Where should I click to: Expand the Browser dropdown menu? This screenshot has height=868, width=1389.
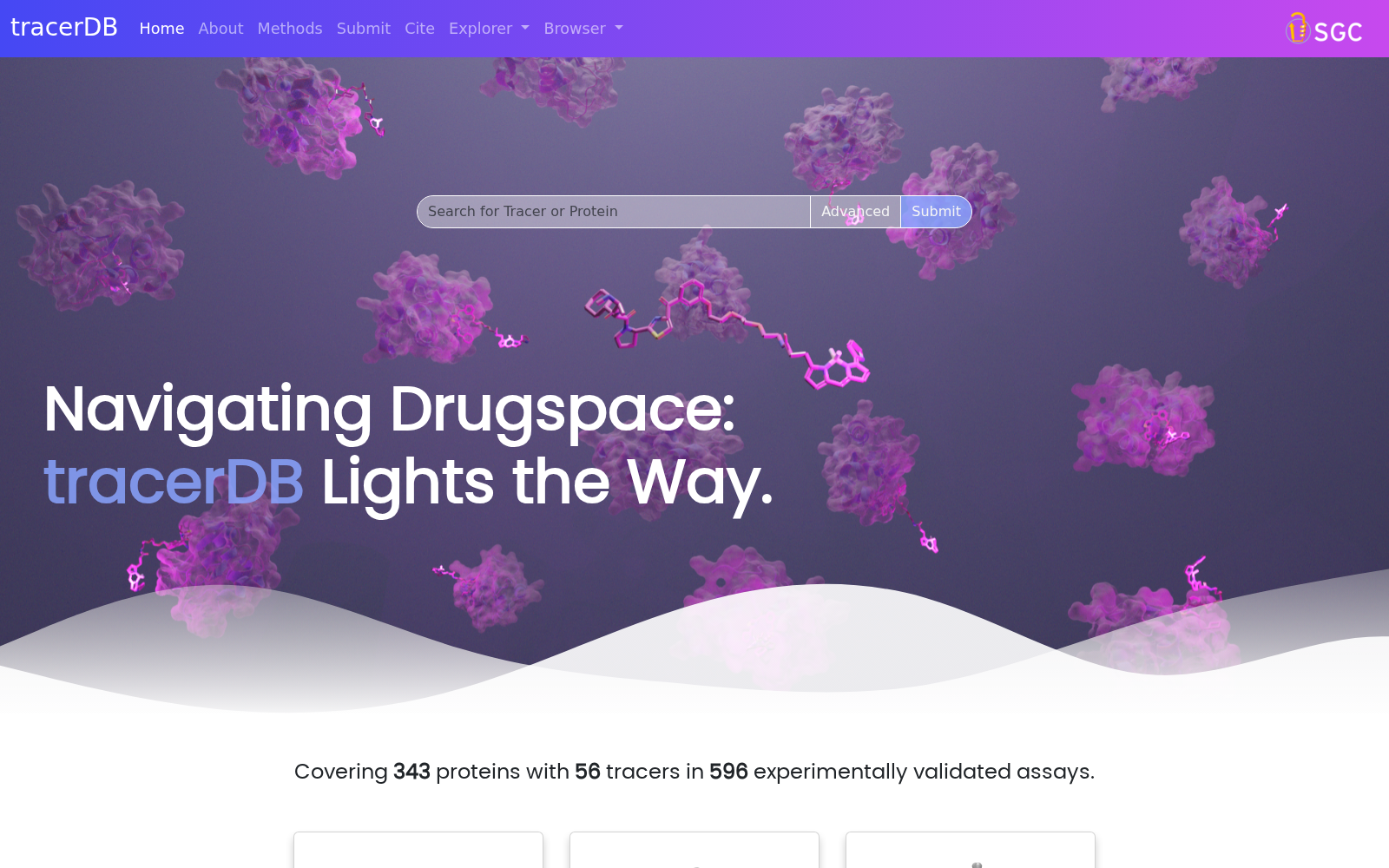tap(583, 29)
